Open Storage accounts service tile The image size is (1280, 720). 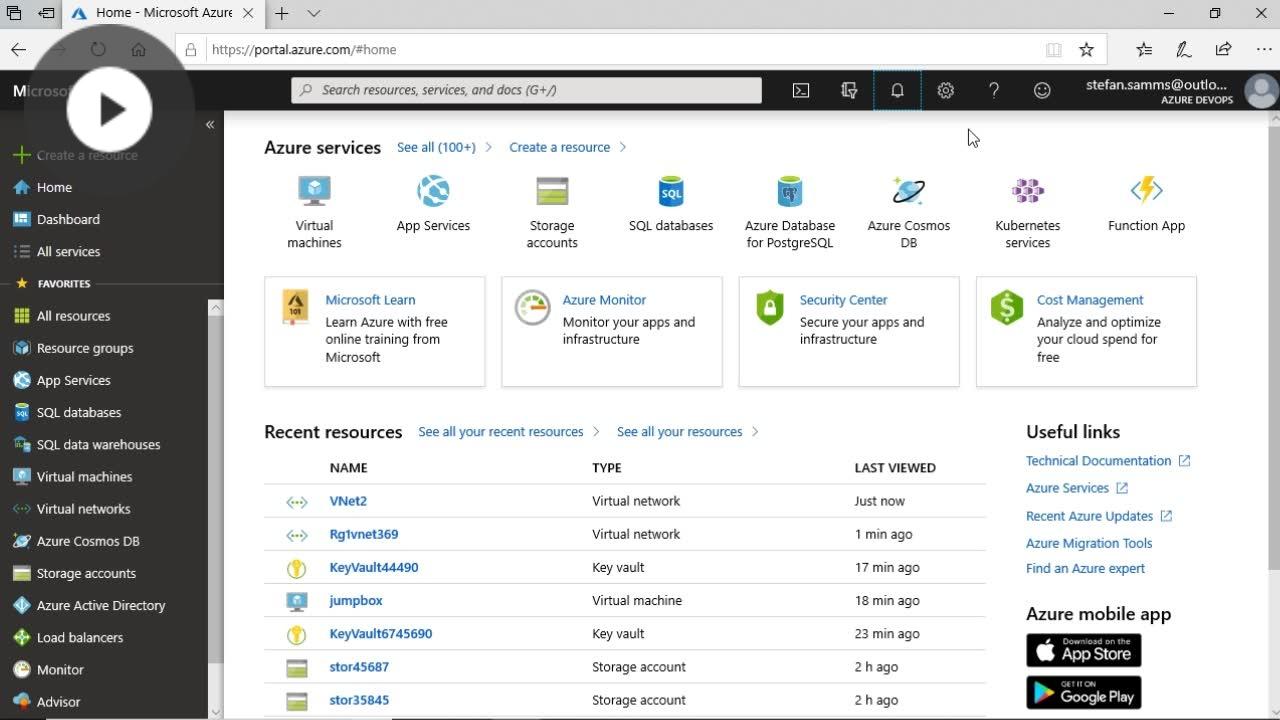point(552,212)
